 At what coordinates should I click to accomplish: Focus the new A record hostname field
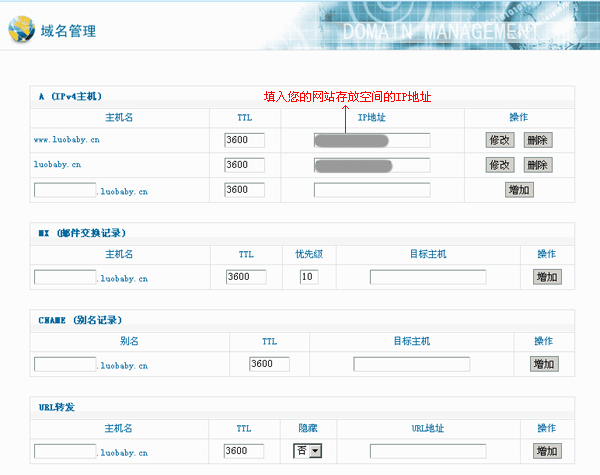[x=65, y=189]
